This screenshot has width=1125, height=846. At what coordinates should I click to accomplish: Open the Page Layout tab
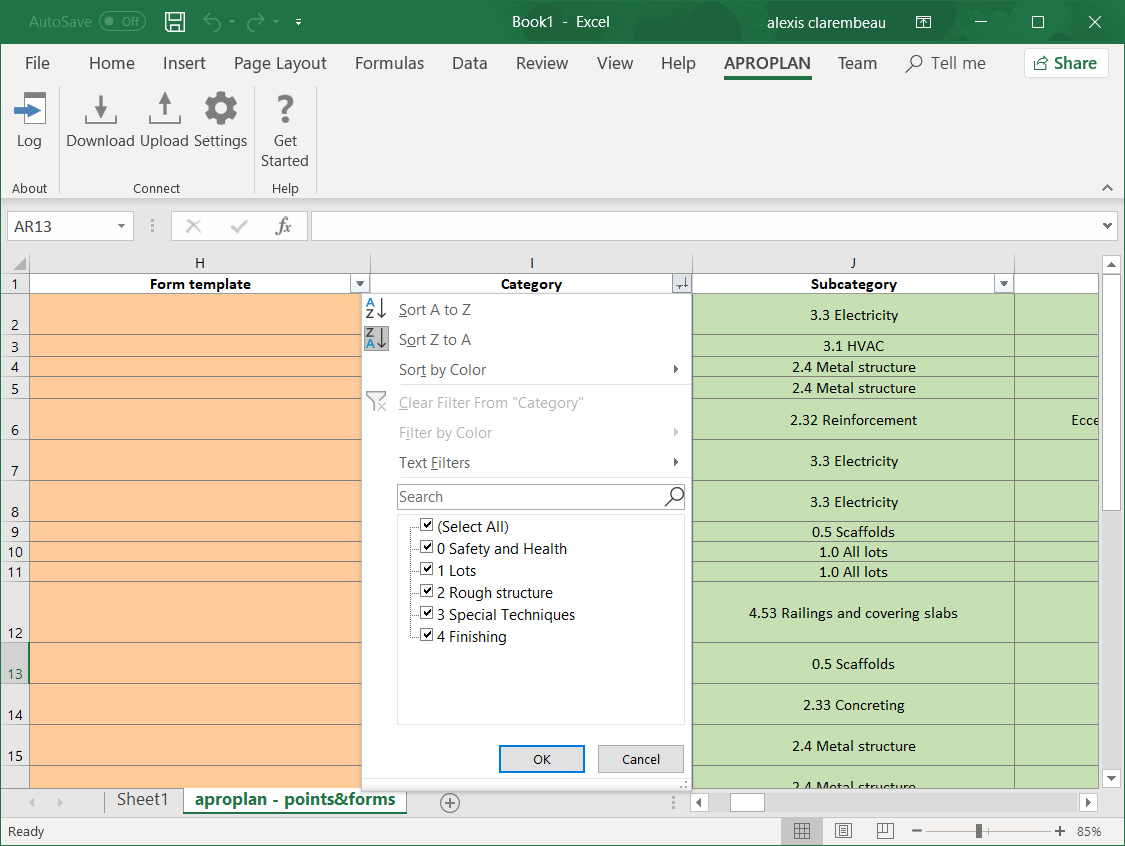[x=280, y=63]
